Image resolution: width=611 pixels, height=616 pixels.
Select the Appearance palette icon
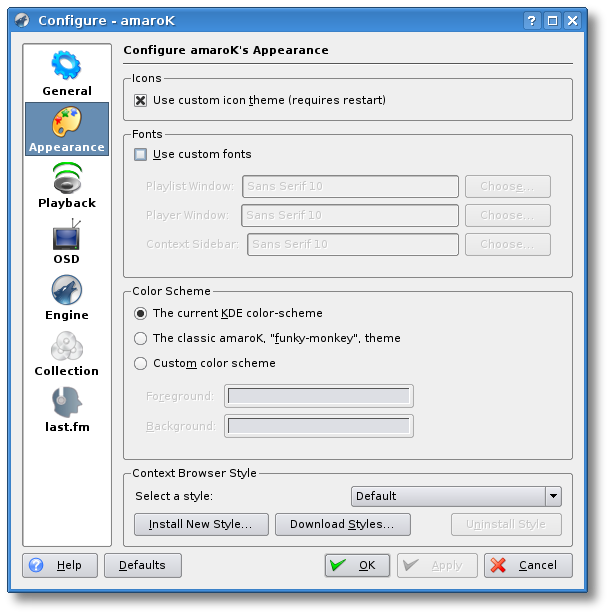(x=66, y=122)
